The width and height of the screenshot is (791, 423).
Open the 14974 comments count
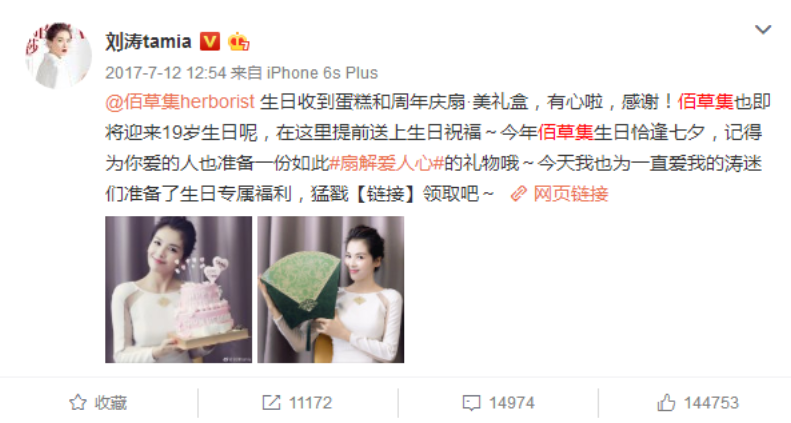coord(510,403)
